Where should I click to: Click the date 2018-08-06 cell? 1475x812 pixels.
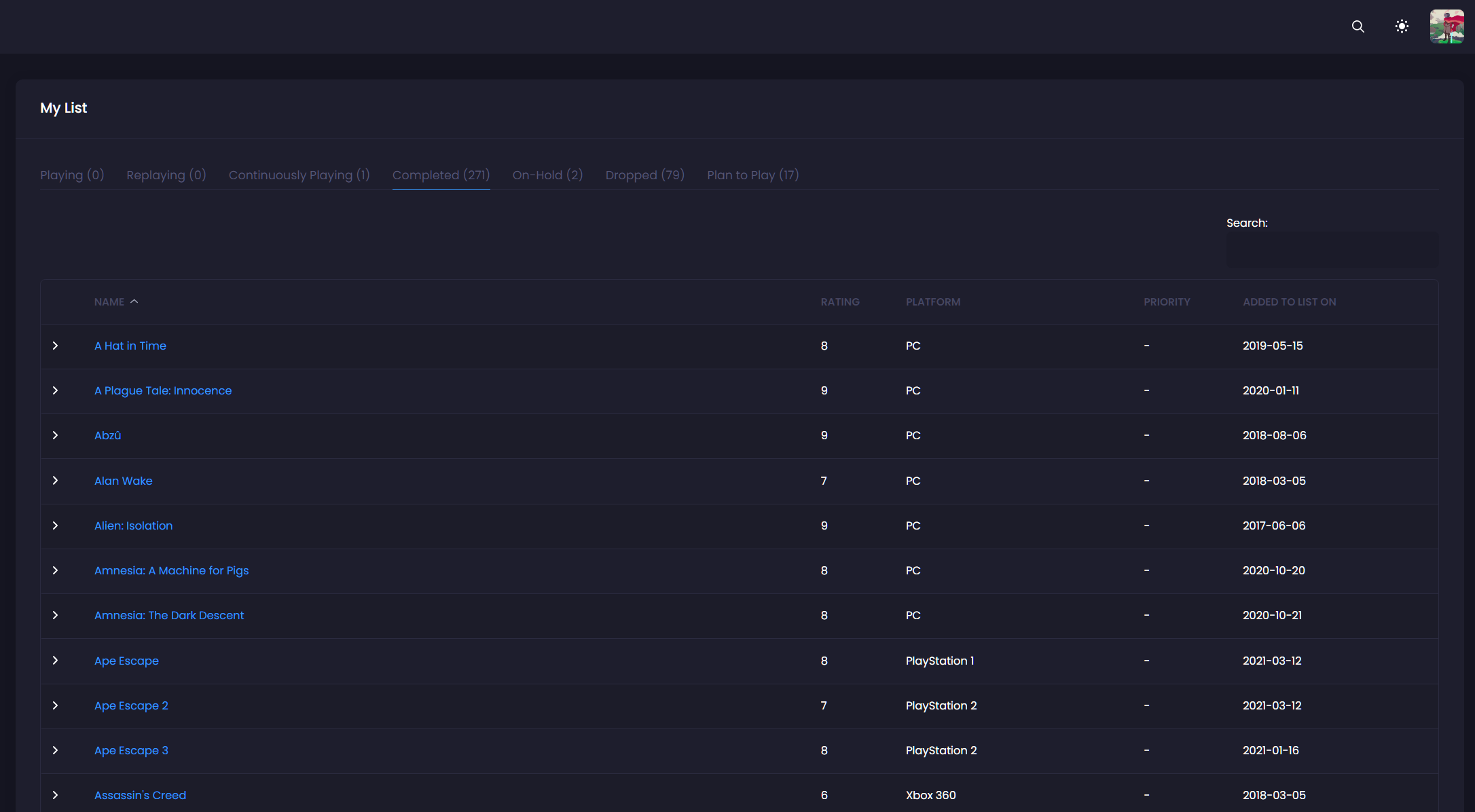click(1275, 435)
